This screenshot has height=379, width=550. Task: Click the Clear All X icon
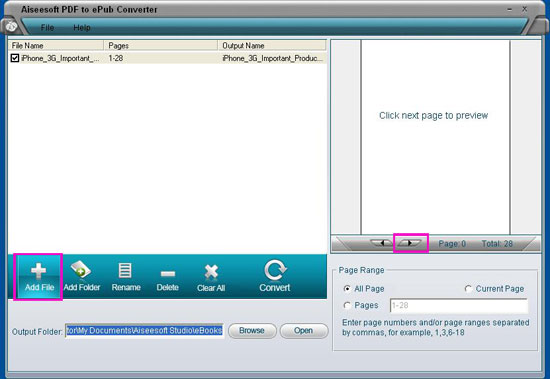[211, 272]
